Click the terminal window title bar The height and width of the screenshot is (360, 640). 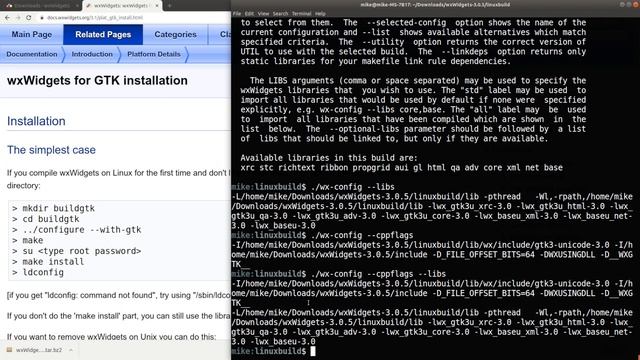tap(435, 4)
